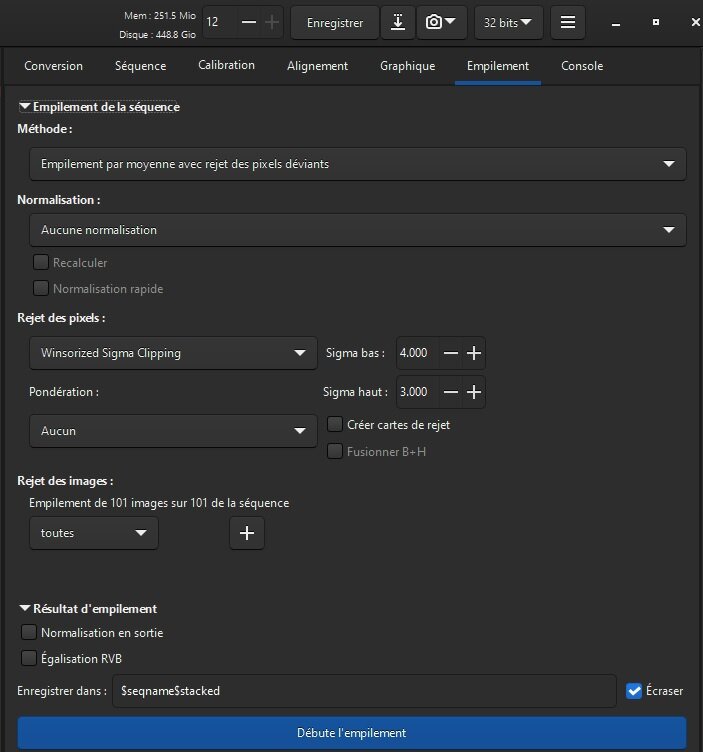Click the plus button beside image rejection filter
Screen dimensions: 703x752
coord(247,533)
